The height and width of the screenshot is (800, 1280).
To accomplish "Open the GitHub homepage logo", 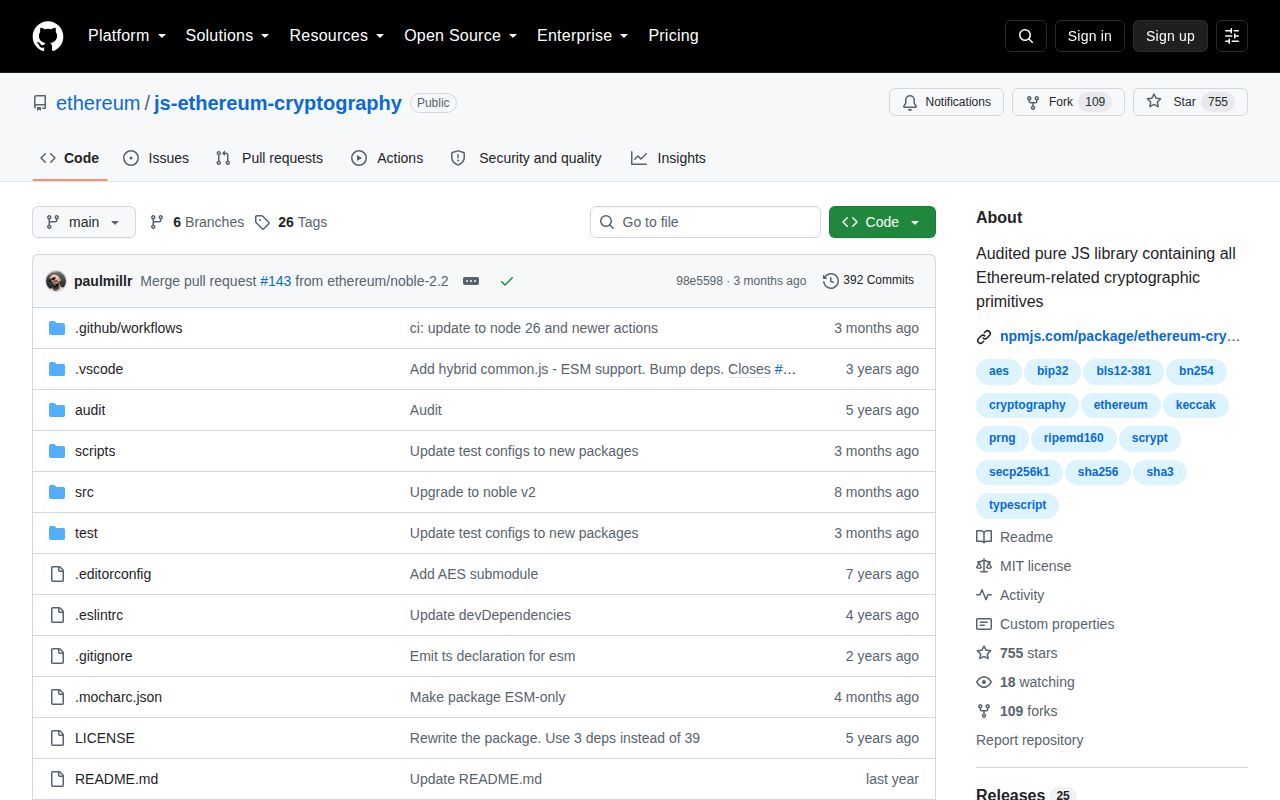I will (48, 36).
